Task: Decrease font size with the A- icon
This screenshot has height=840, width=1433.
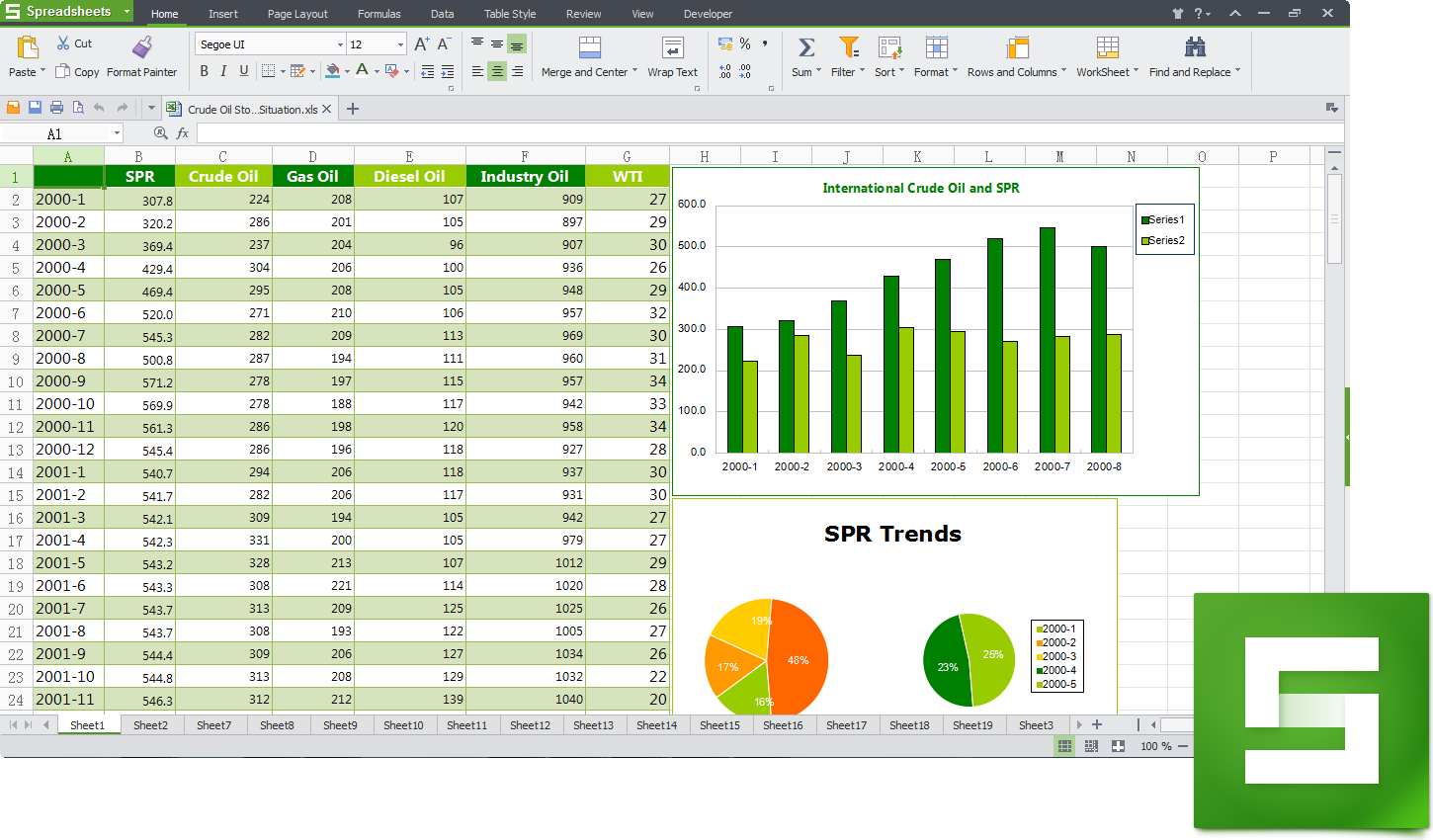Action: point(444,44)
